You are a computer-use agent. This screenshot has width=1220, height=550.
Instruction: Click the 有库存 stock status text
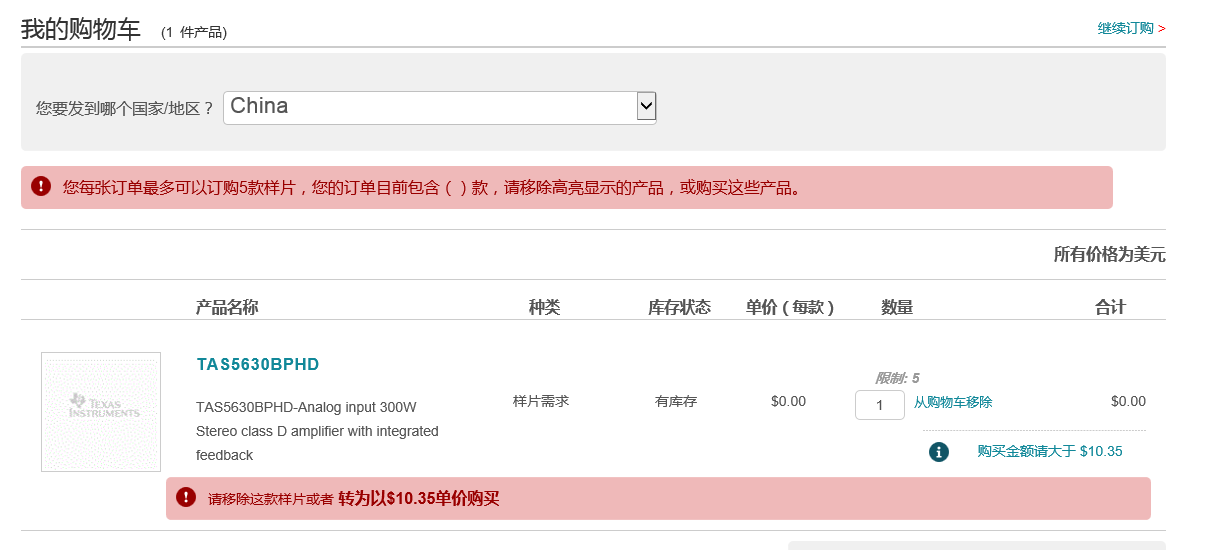[x=676, y=401]
